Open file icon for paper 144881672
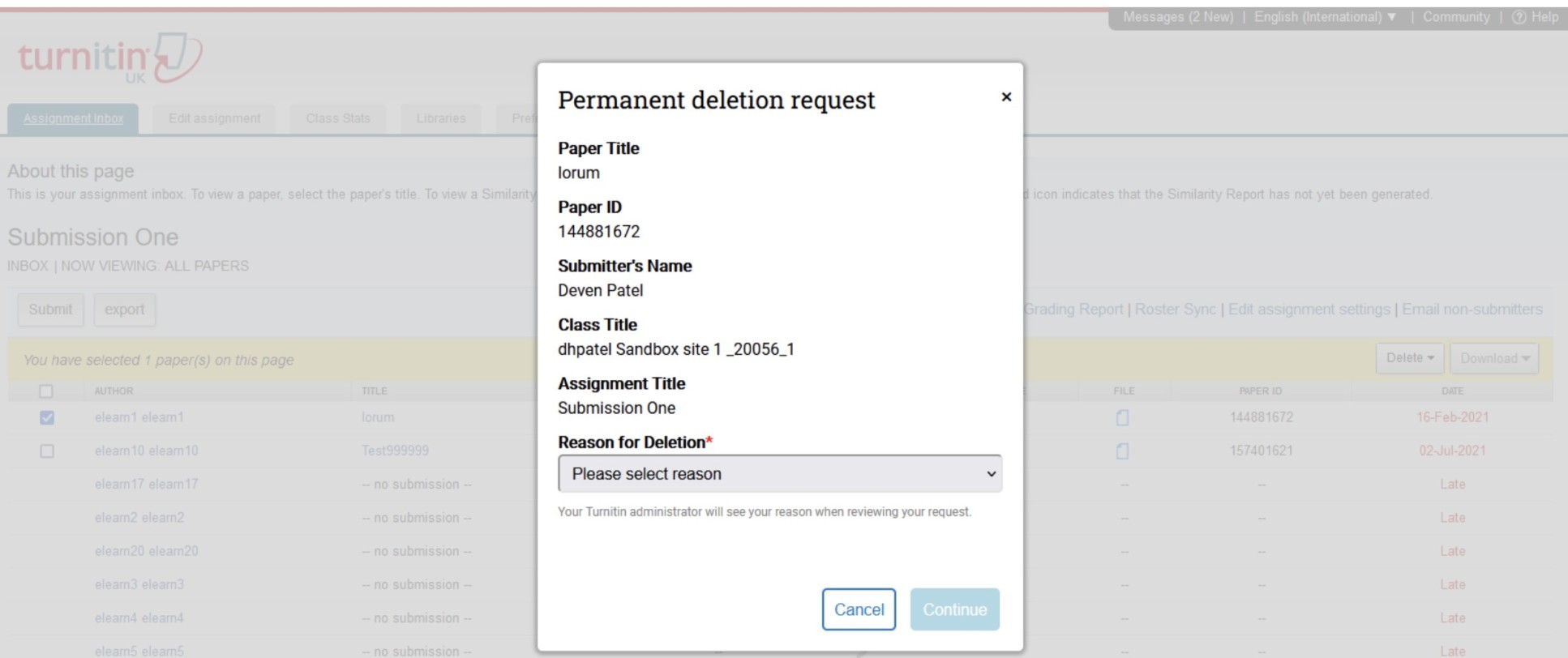This screenshot has width=1568, height=658. click(x=1122, y=417)
